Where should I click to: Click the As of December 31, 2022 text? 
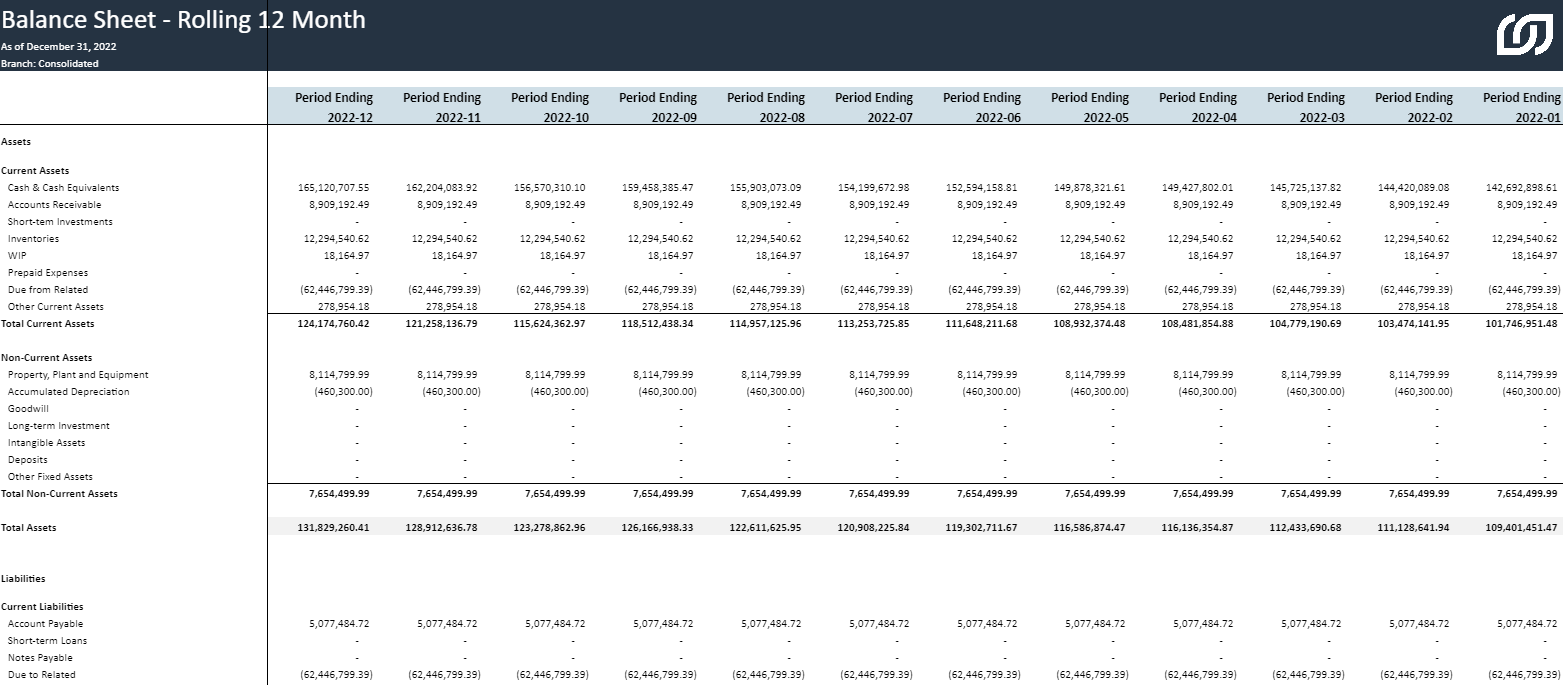pos(58,46)
